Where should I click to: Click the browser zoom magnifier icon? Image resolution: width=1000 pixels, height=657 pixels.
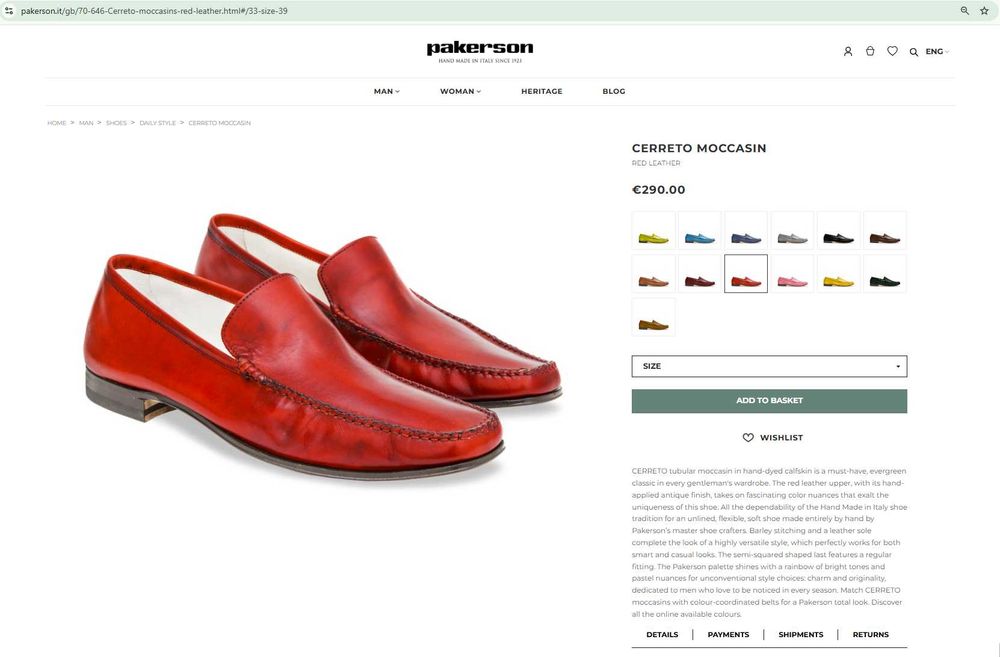pos(965,10)
